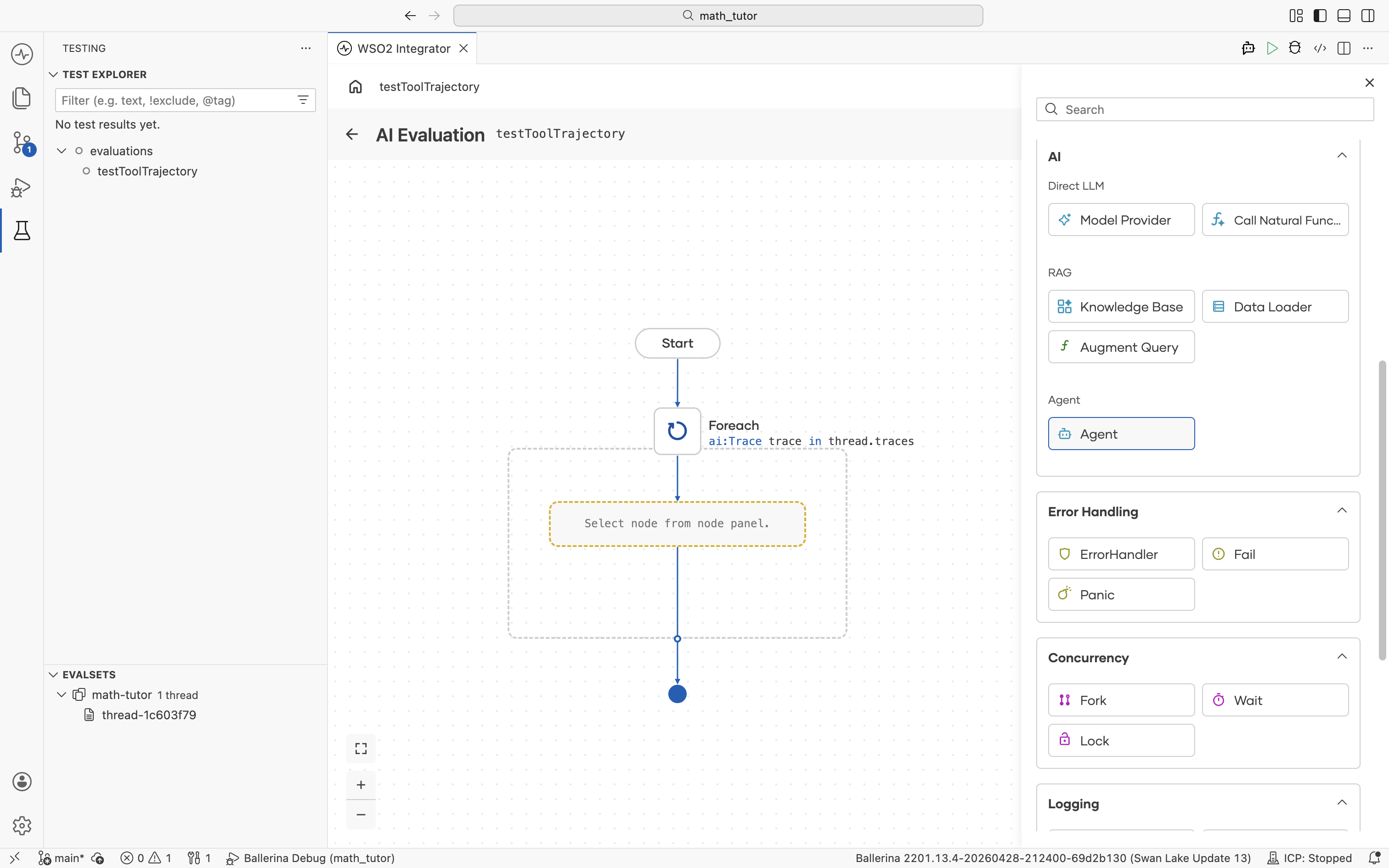Collapse the EVALSETS section
This screenshot has height=868, width=1389.
point(53,675)
